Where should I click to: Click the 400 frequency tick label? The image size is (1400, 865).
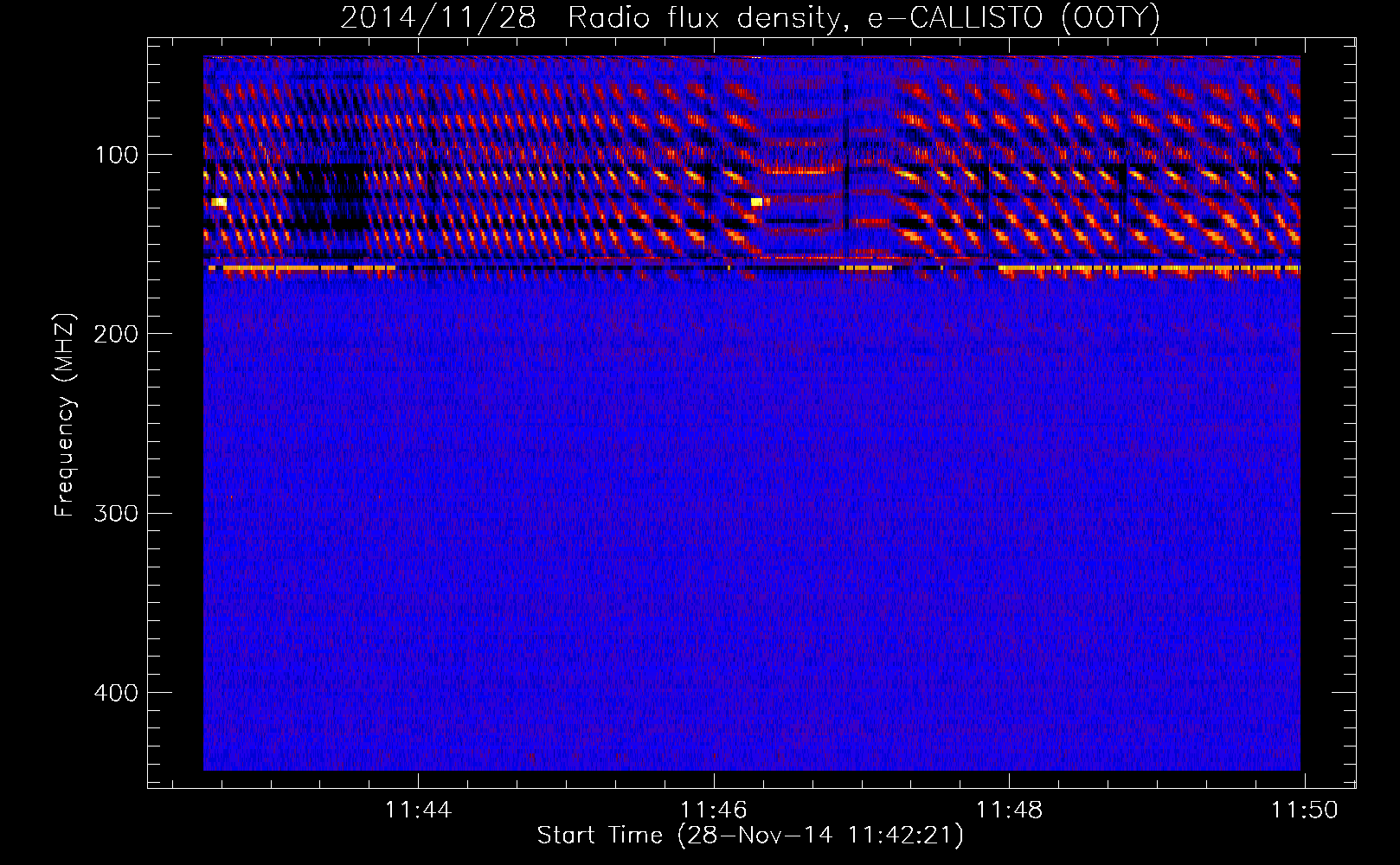(117, 693)
